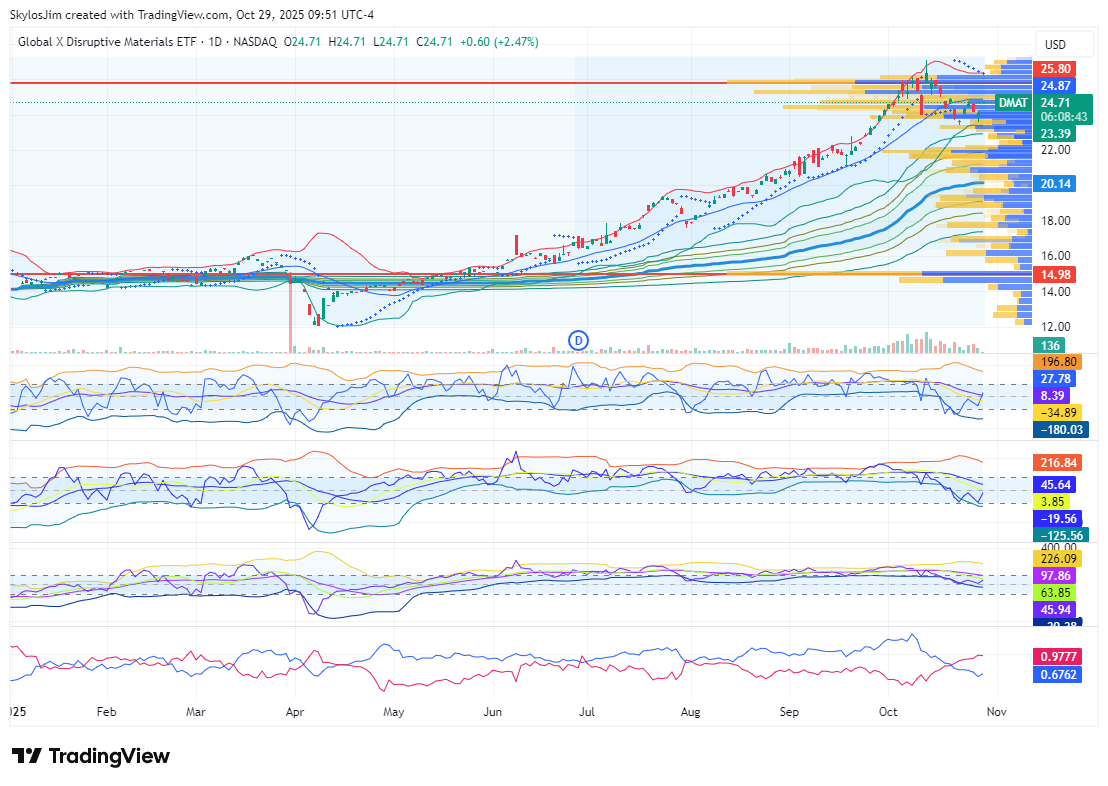
Task: Click the blue 24.87 price label
Action: pos(1056,86)
